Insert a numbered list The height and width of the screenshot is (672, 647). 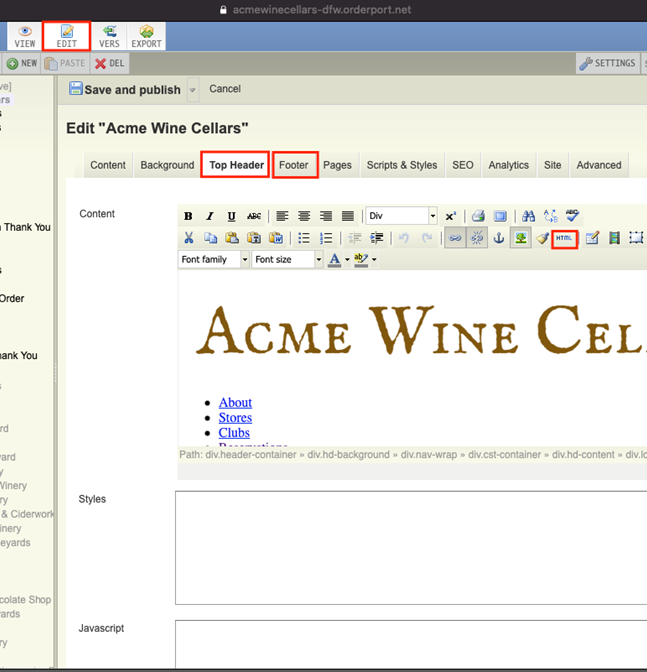click(x=326, y=238)
